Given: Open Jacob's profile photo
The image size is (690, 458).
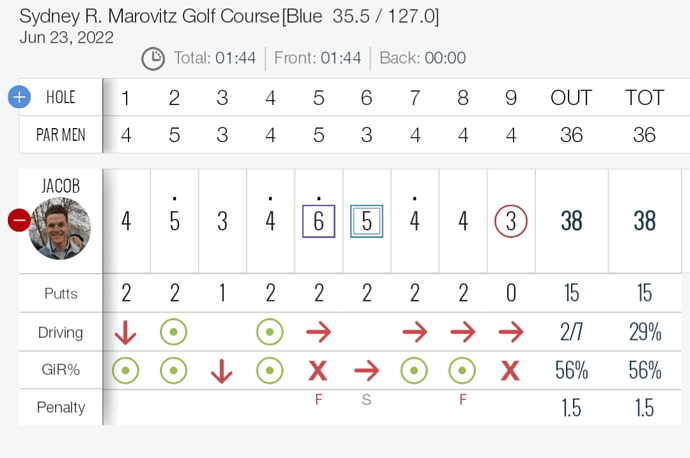Looking at the screenshot, I should pos(60,228).
